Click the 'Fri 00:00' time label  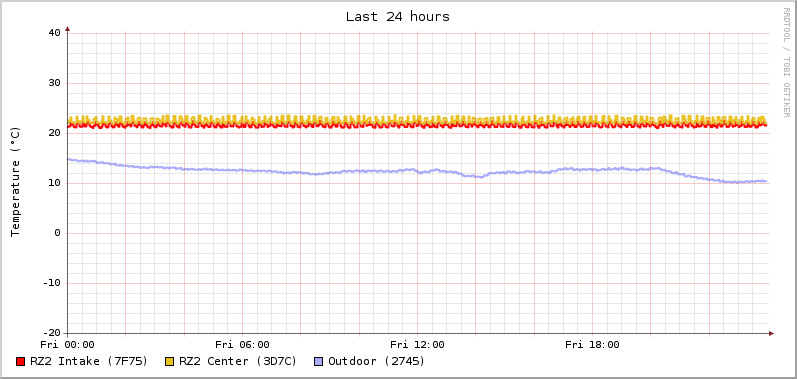coord(68,344)
